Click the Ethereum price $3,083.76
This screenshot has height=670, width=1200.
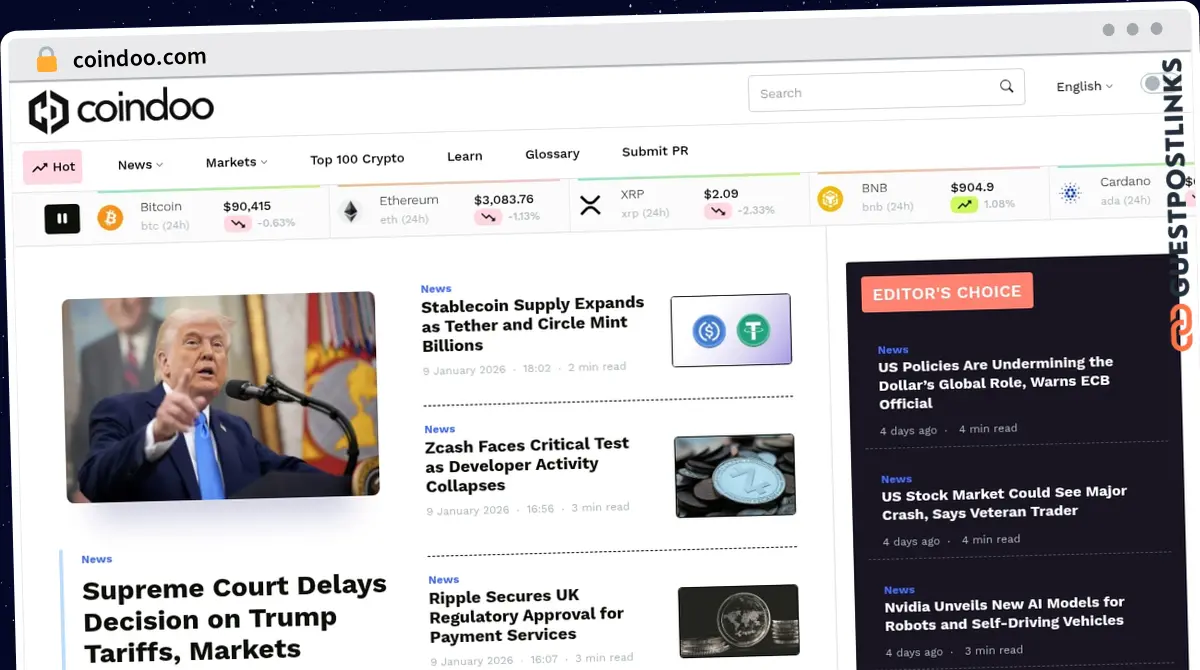tap(504, 199)
